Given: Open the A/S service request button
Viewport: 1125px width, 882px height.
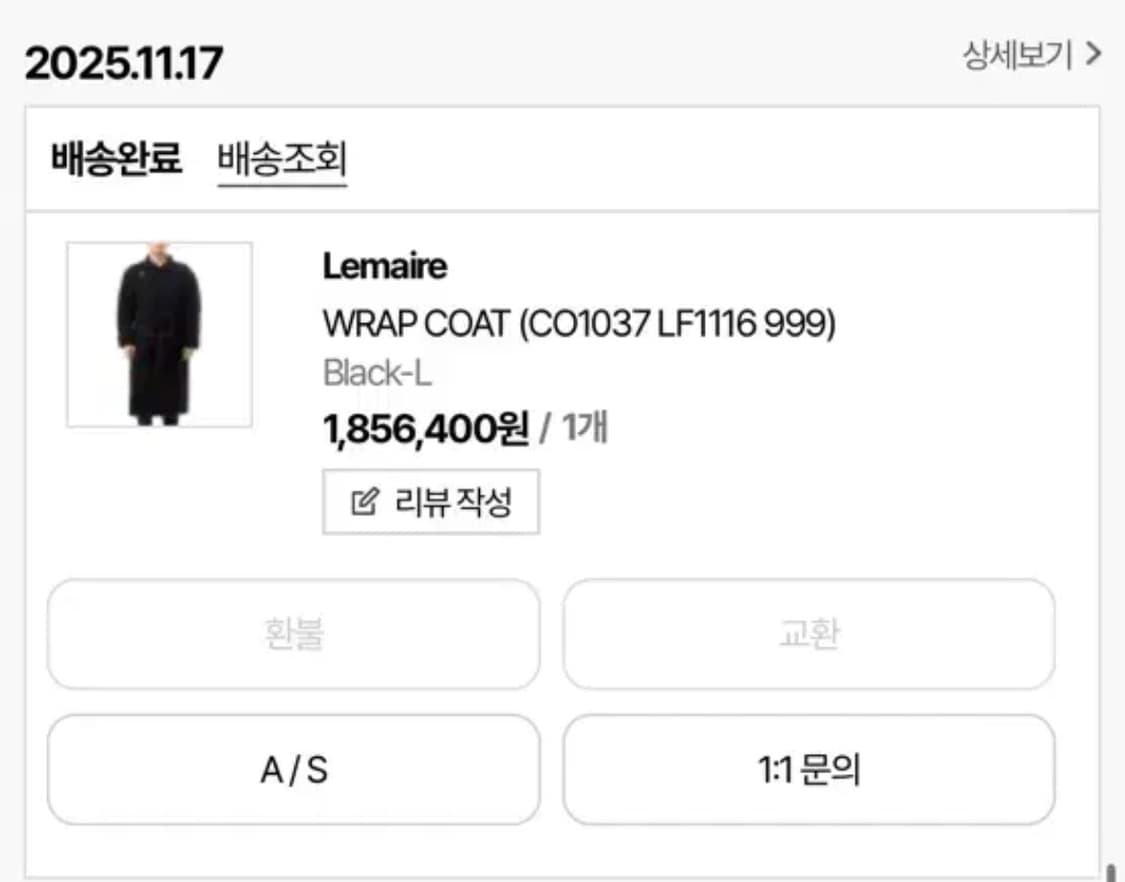Looking at the screenshot, I should click(295, 770).
